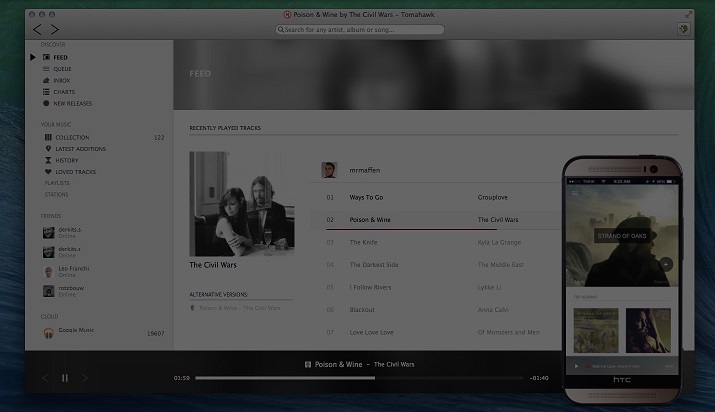Click the Latest Additions pin icon
The width and height of the screenshot is (715, 412).
click(48, 149)
